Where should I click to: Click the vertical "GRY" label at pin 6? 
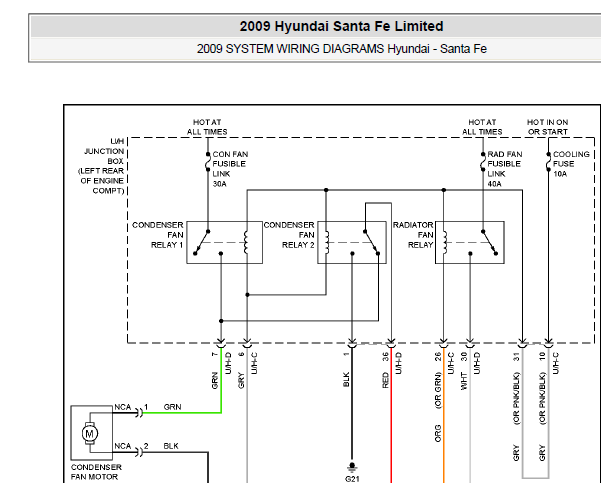click(241, 380)
